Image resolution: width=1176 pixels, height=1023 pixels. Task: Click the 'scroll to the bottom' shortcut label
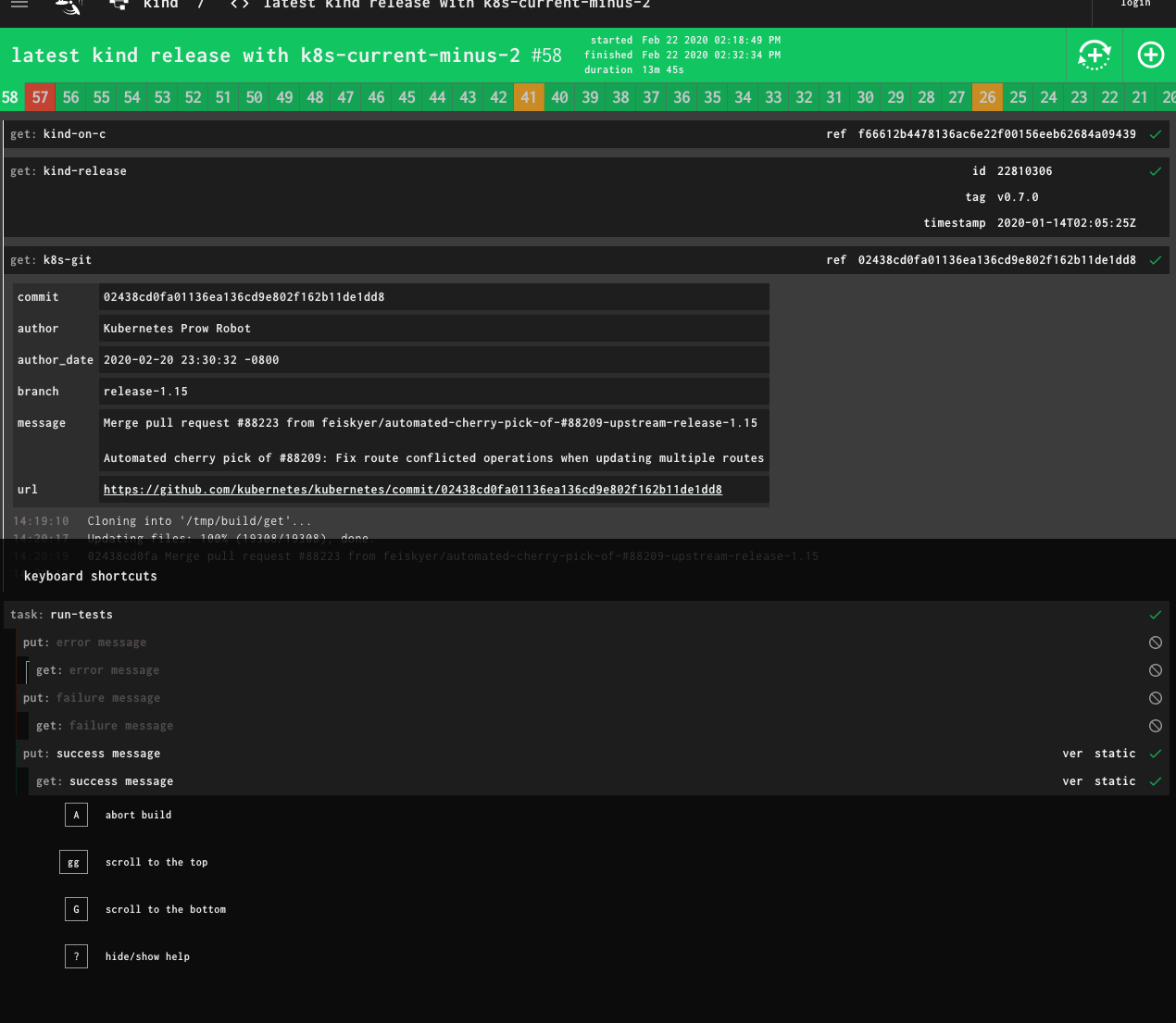[165, 909]
